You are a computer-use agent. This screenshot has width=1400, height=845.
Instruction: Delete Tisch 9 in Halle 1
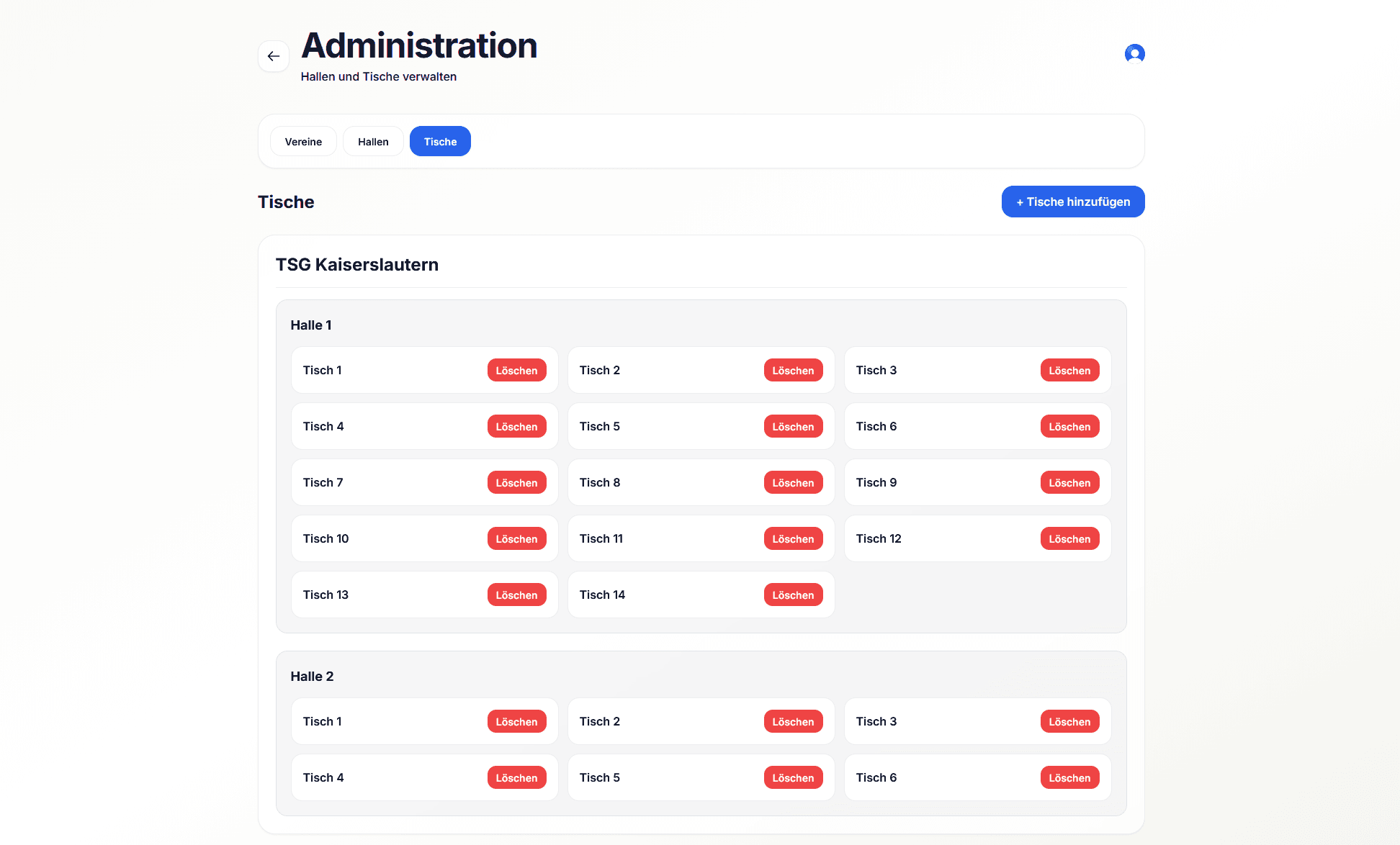coord(1069,483)
